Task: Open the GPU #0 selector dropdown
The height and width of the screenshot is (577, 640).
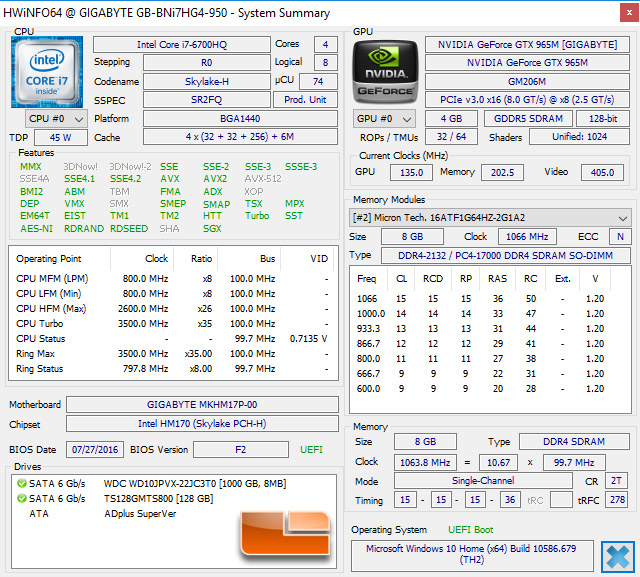Action: (x=384, y=119)
